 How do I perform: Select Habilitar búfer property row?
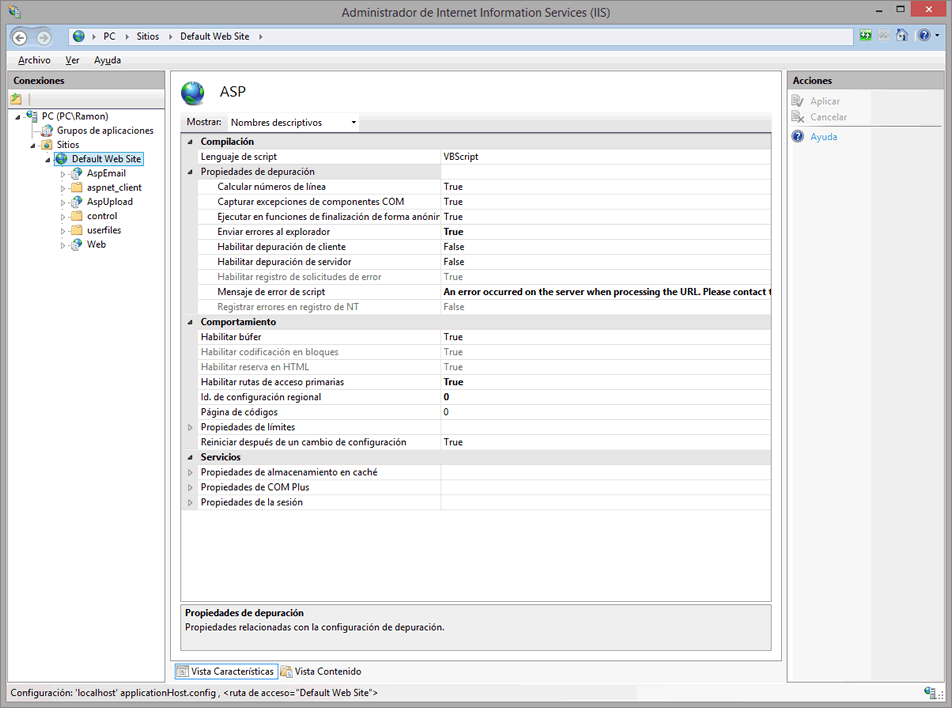(x=484, y=337)
